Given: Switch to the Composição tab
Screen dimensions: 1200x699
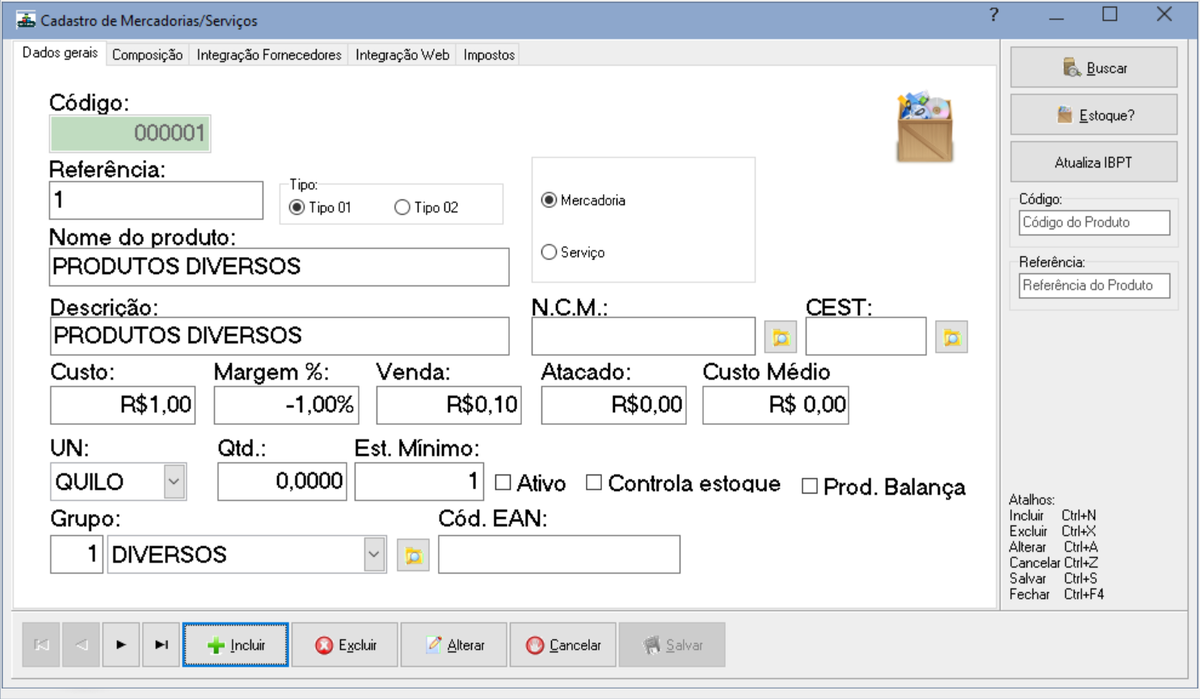Looking at the screenshot, I should click(x=147, y=55).
